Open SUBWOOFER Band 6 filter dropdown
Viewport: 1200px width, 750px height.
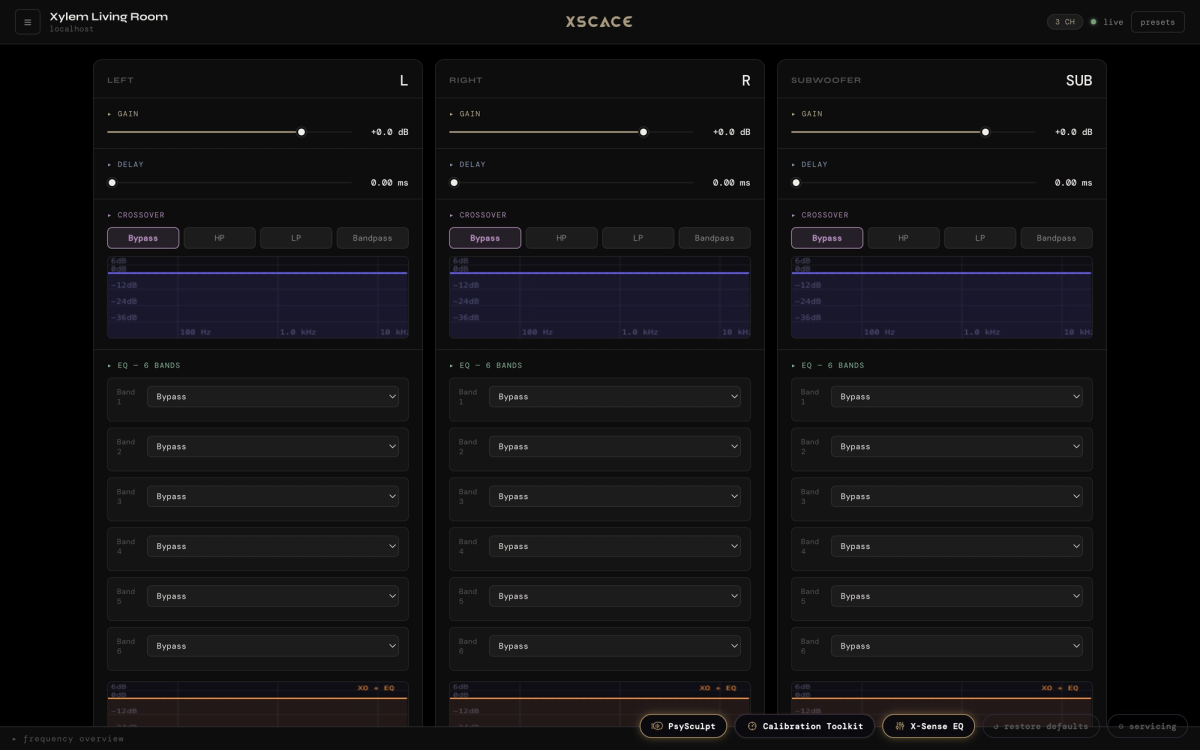click(957, 646)
